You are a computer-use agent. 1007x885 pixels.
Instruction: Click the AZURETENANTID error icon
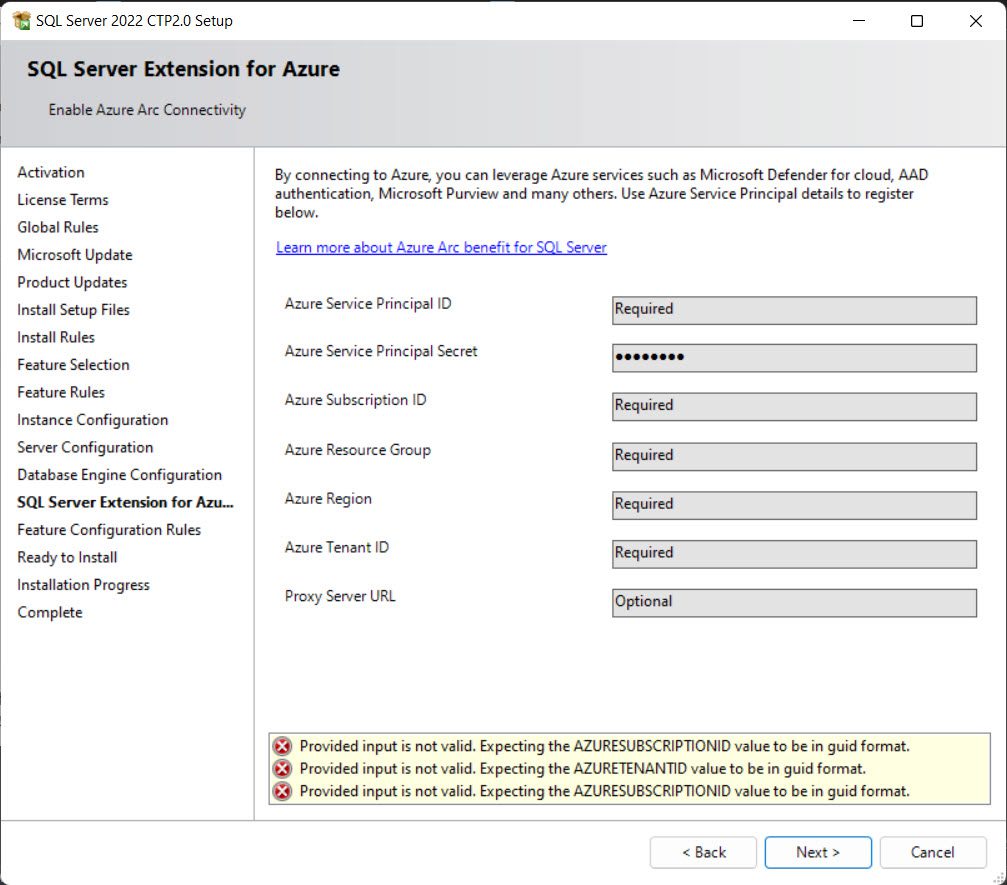[282, 769]
